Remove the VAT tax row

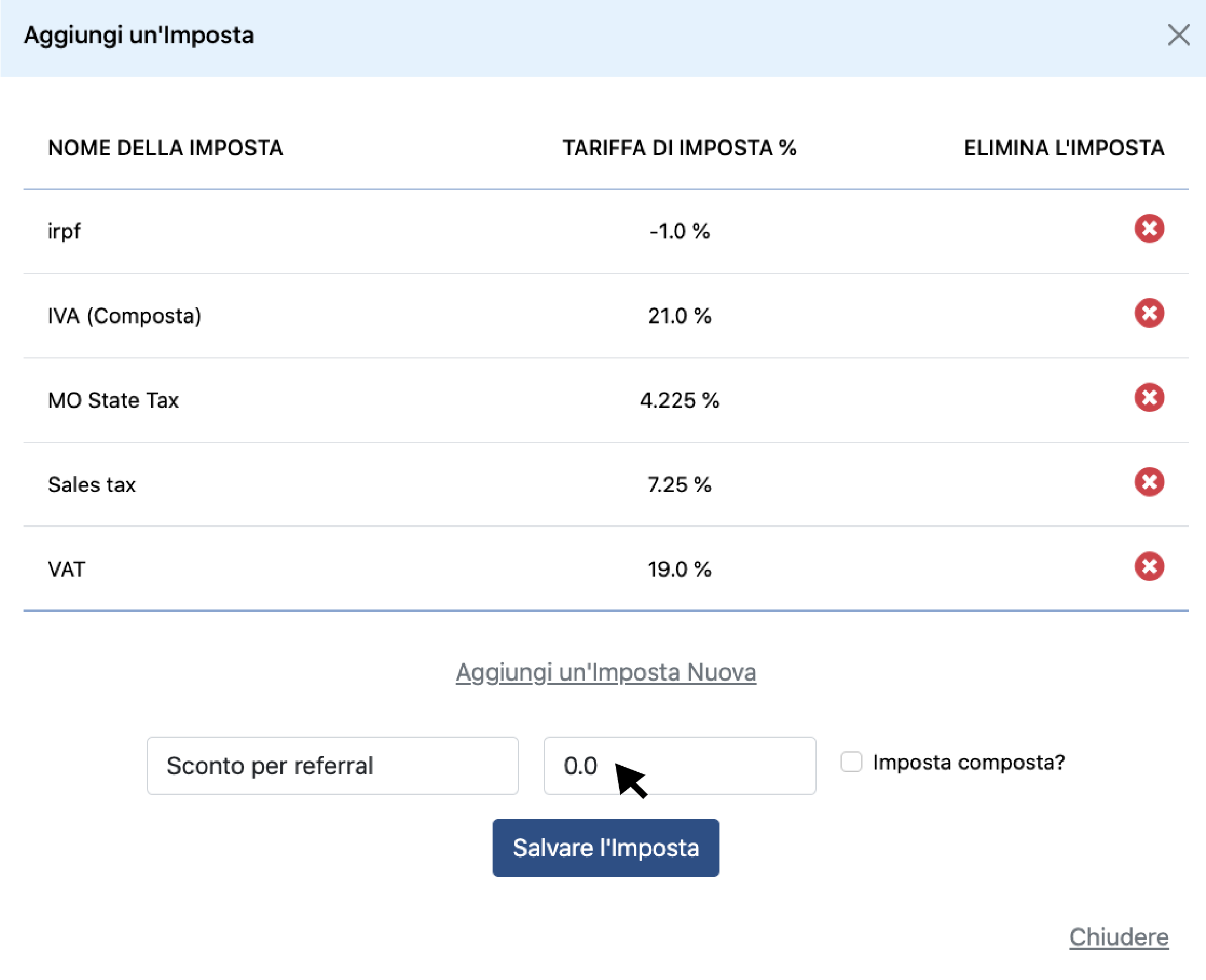click(1149, 567)
